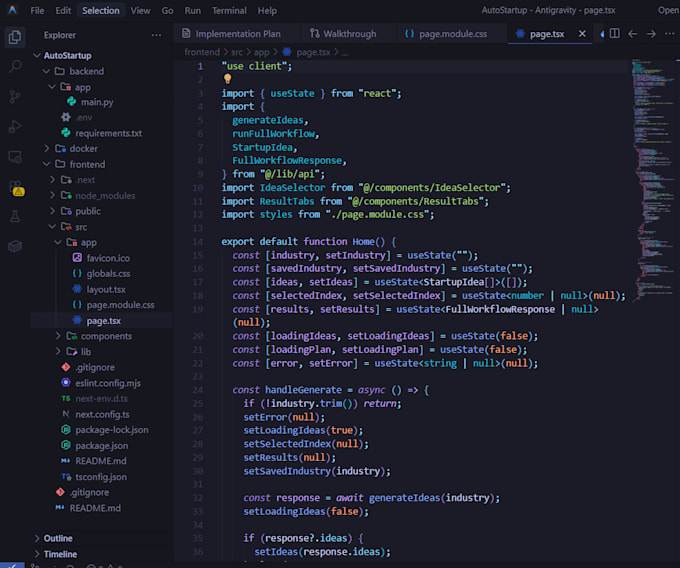Screen dimensions: 680x568
Task: Click the box-shaped activity bar icon
Action: pos(15,246)
